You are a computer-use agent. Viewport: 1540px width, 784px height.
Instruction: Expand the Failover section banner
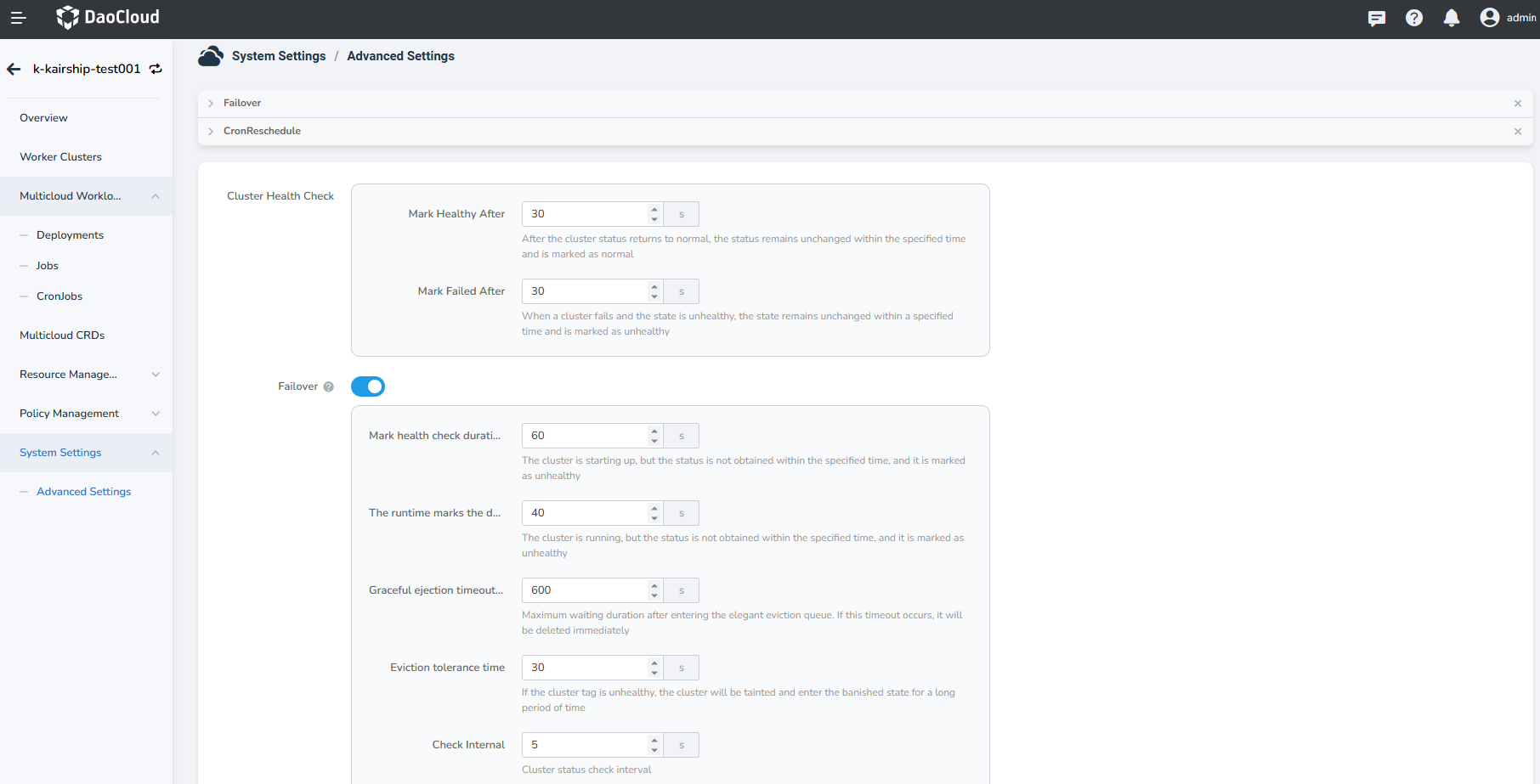tap(210, 103)
